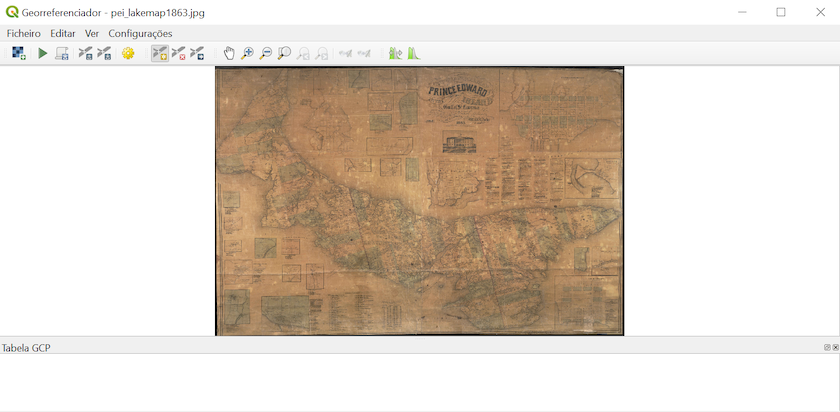This screenshot has height=412, width=840.
Task: Select the Move GCP Point tool
Action: tap(197, 53)
